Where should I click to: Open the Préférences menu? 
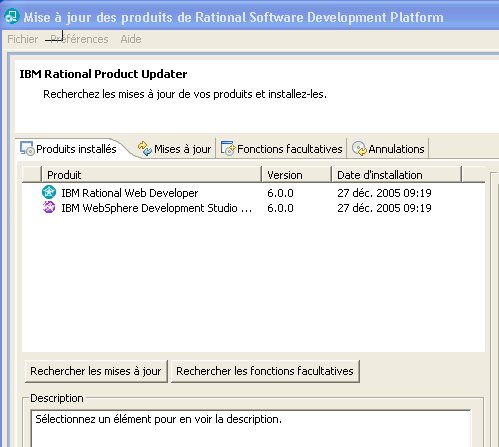pyautogui.click(x=79, y=39)
